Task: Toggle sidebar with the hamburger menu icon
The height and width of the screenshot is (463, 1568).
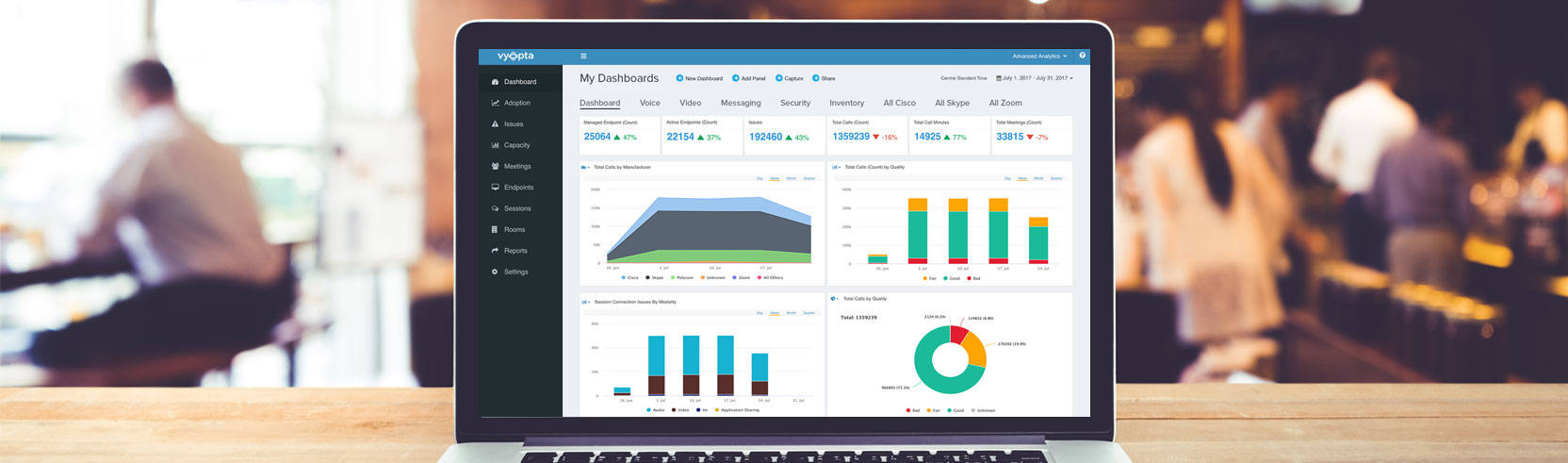Action: click(583, 57)
